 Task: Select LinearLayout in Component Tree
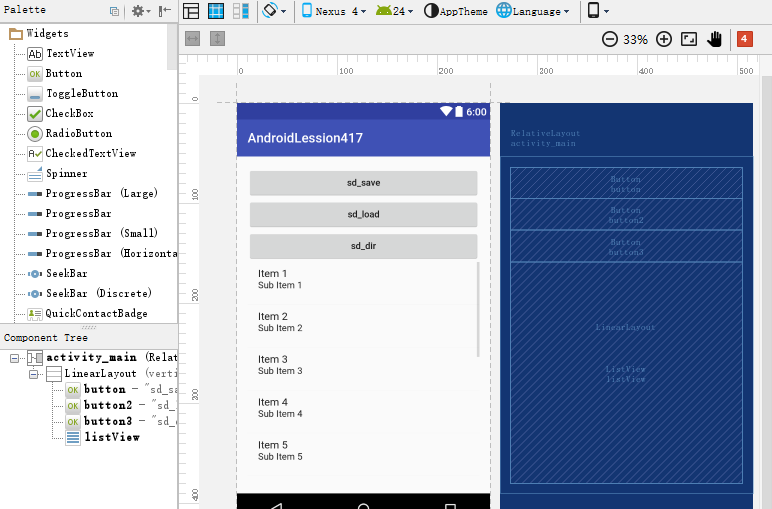(111, 374)
